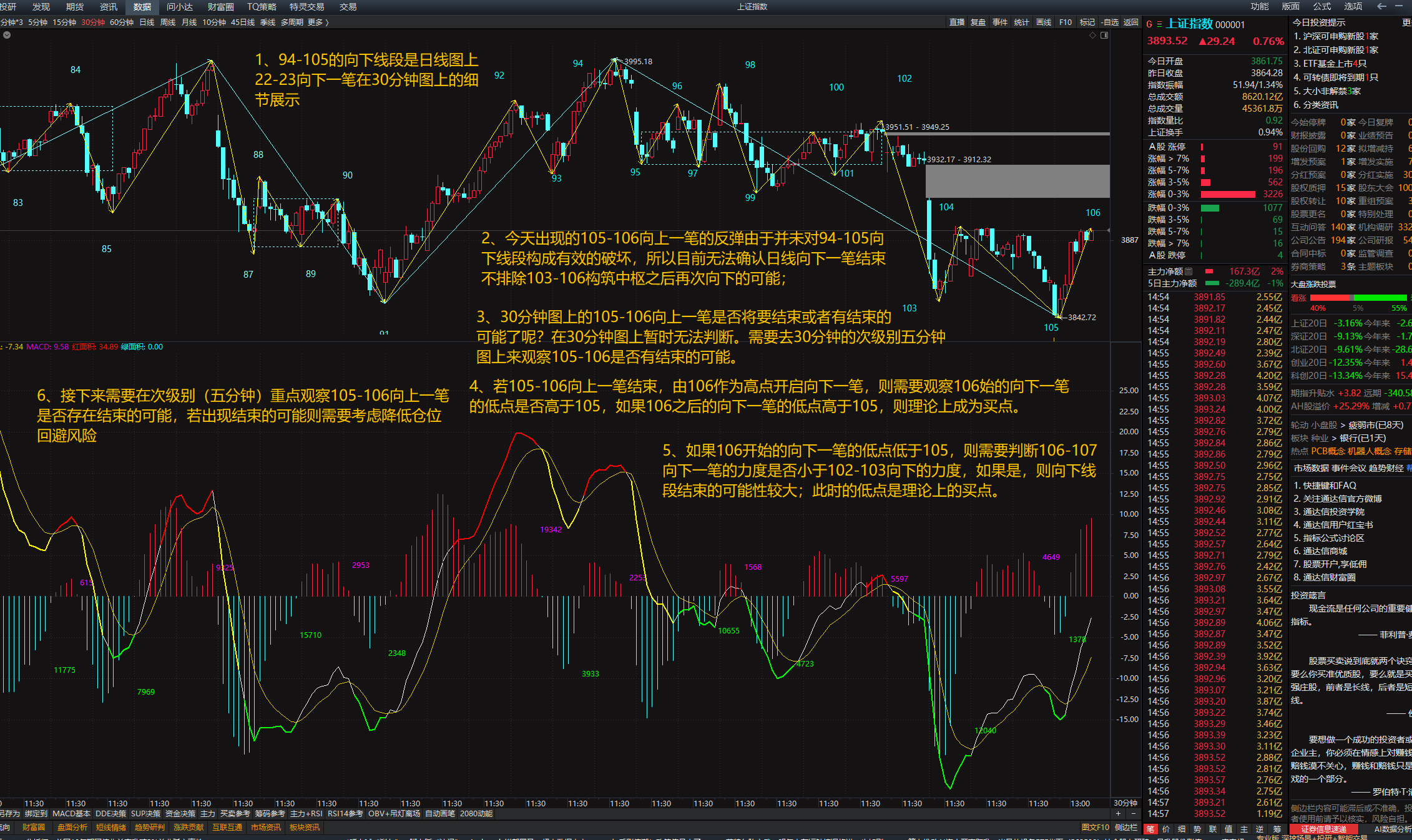Switch to the 5分钟 period tab
Image resolution: width=1412 pixels, height=840 pixels.
37,22
